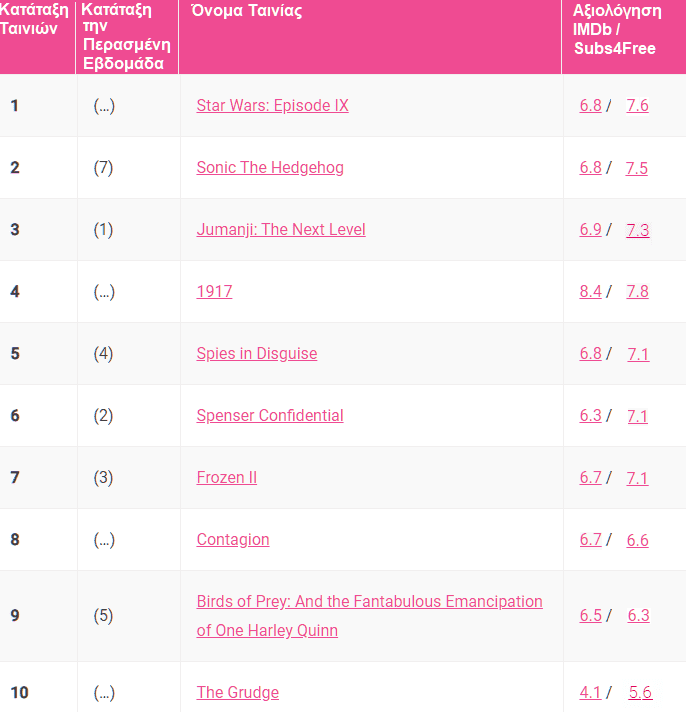Click IMDb rating 6.3 for Spenser Confidential
686x712 pixels.
pos(590,416)
